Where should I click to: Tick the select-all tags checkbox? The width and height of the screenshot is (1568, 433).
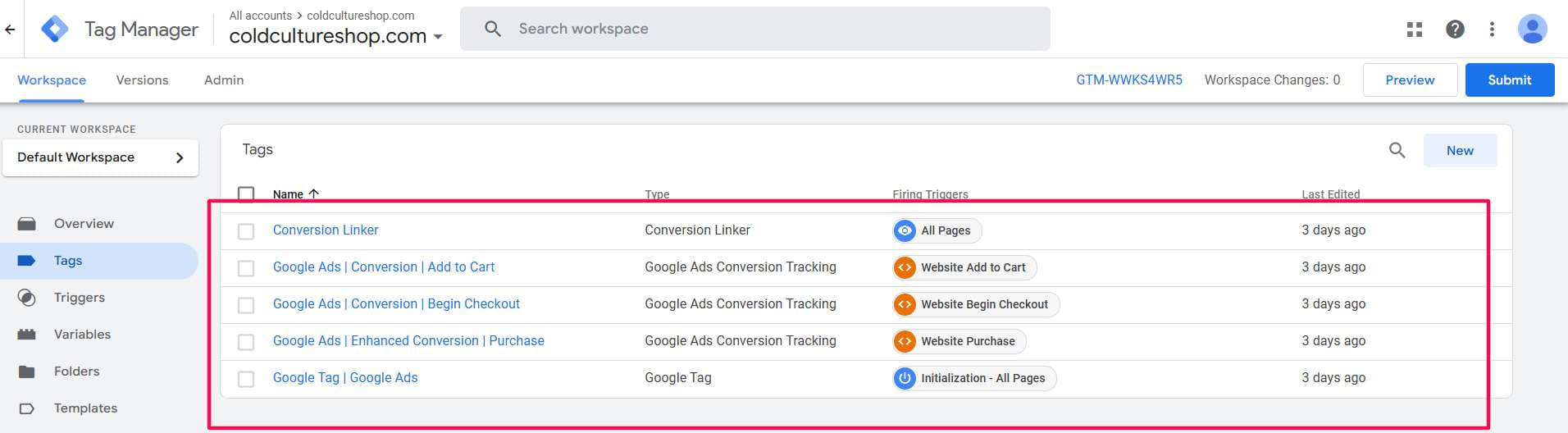pos(246,194)
